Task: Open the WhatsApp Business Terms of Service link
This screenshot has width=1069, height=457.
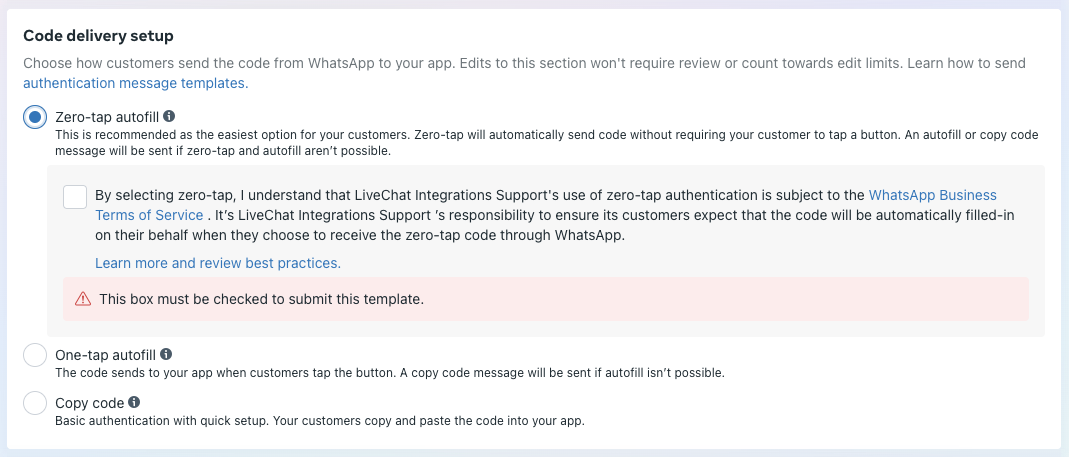Action: 932,195
